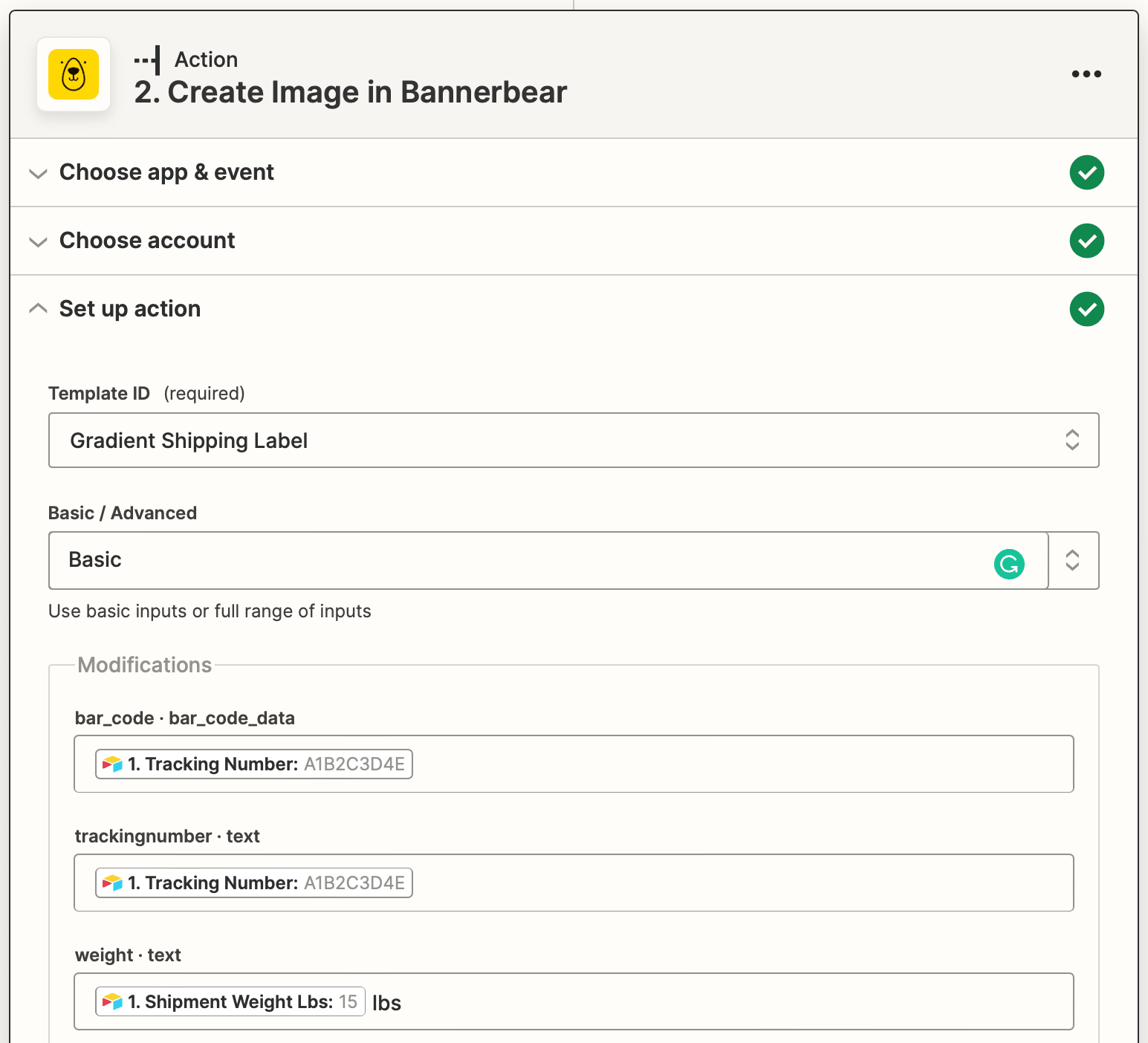
Task: Open the three-dot options menu
Action: 1086,74
